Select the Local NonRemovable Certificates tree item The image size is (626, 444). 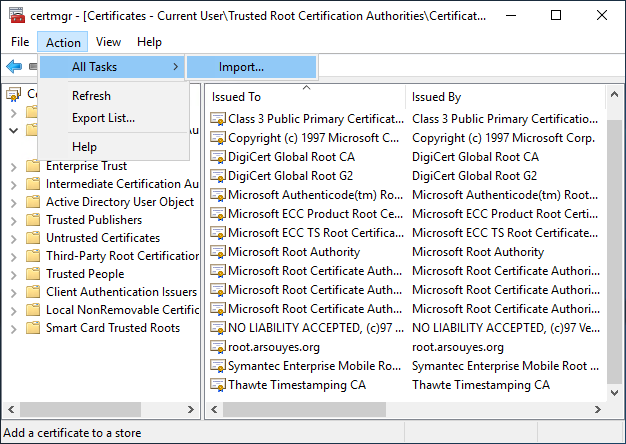122,309
